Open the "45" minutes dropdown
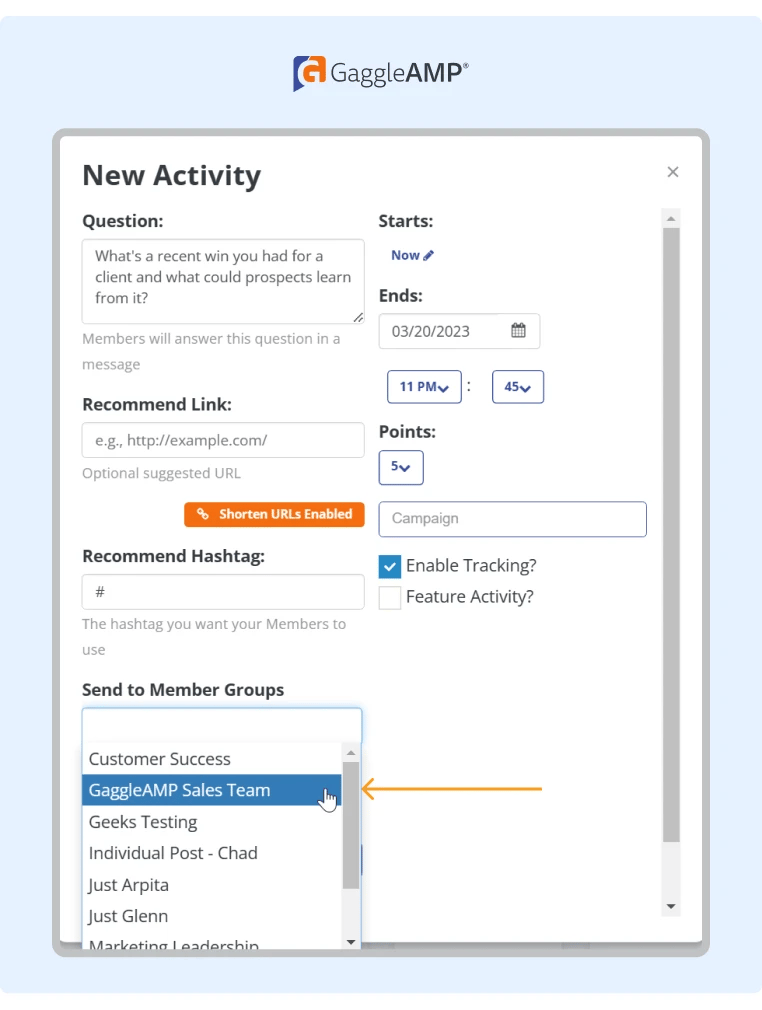The width and height of the screenshot is (762, 1010). tap(517, 387)
